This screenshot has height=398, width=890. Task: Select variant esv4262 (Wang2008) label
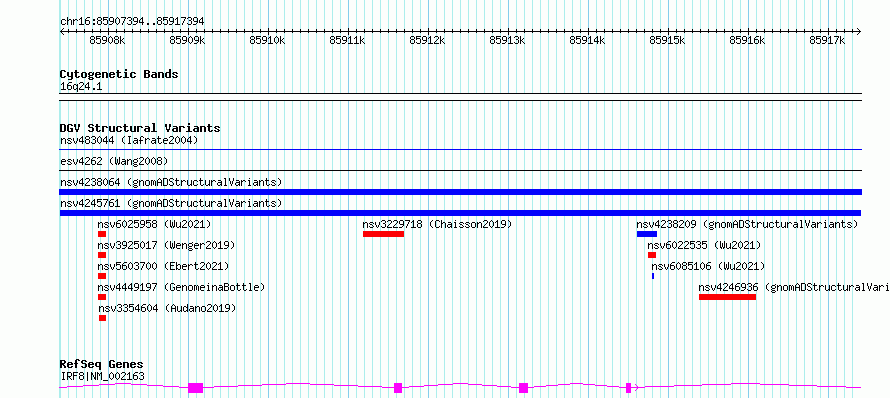114,161
